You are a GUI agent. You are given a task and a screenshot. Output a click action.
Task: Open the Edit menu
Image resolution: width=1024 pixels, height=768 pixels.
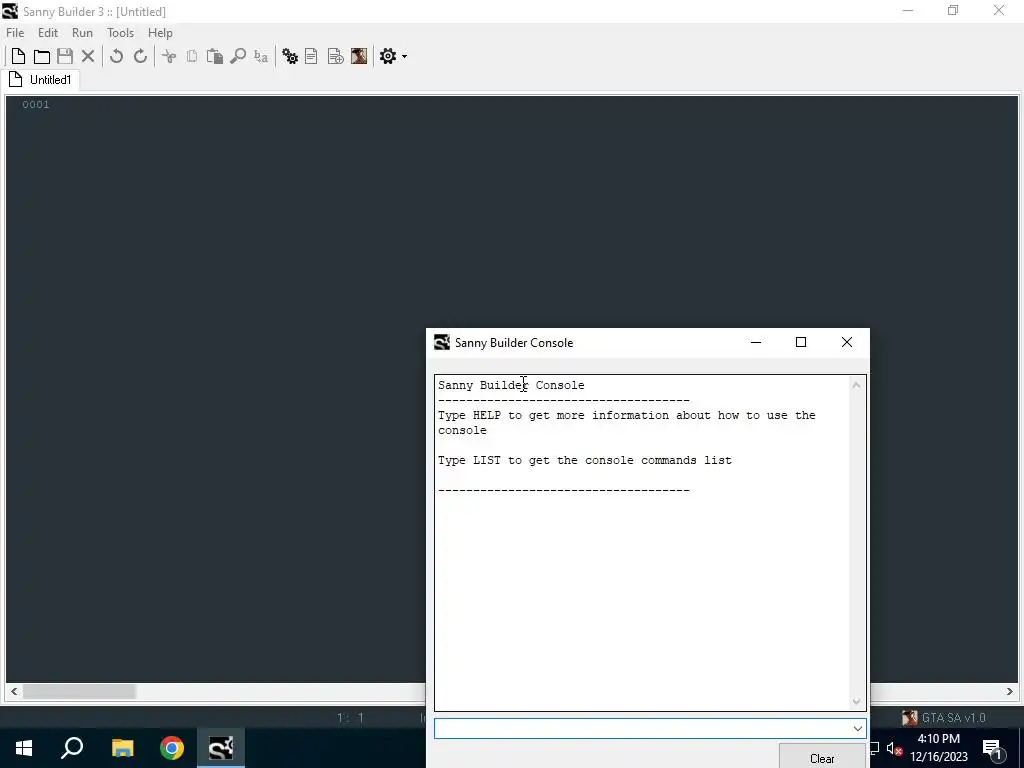48,33
